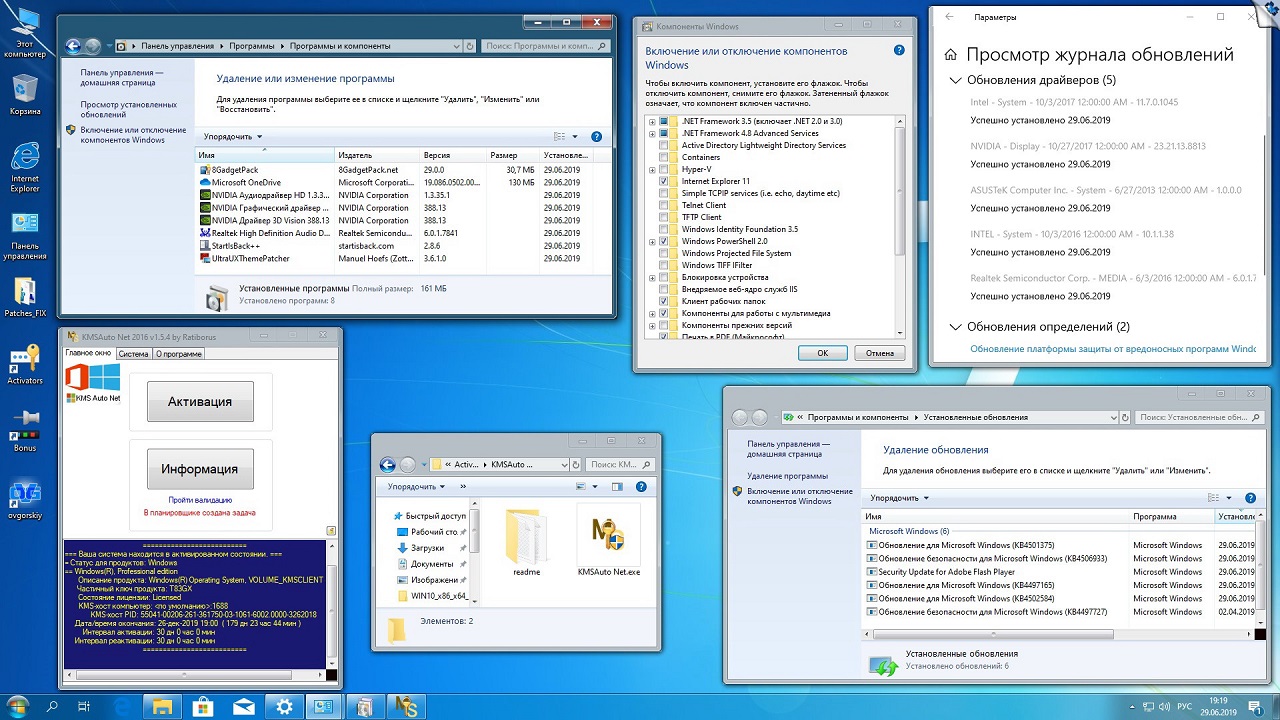Open the Упорядочить dropdown in Programs window
This screenshot has width=1280, height=720.
tap(233, 137)
